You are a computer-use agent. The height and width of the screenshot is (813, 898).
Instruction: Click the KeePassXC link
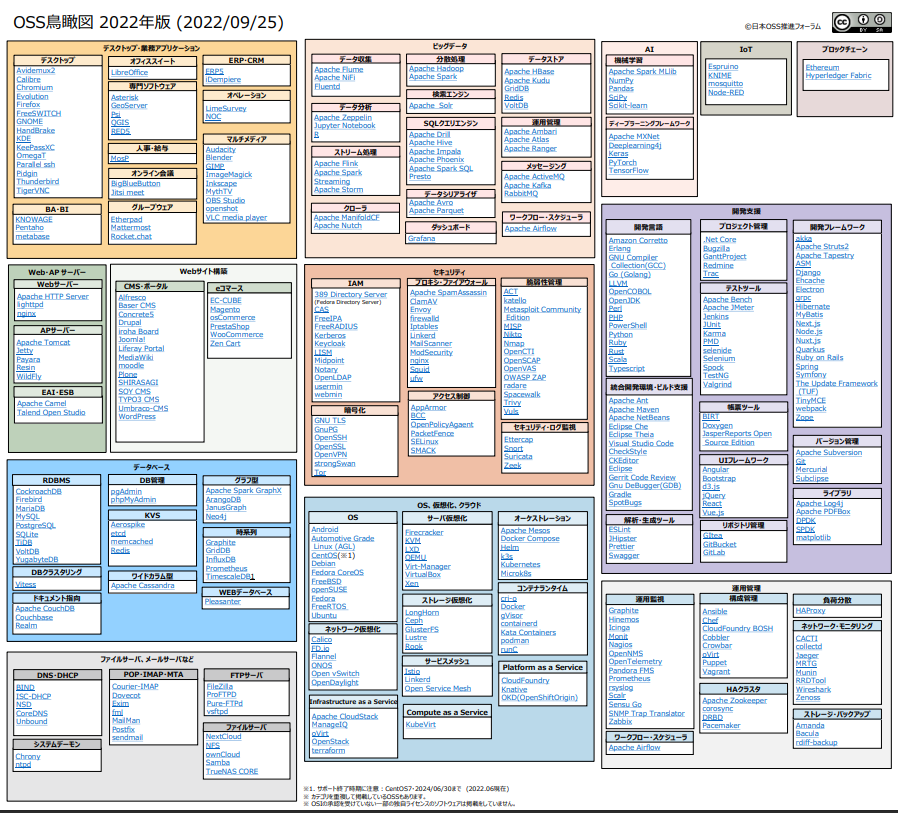click(36, 148)
